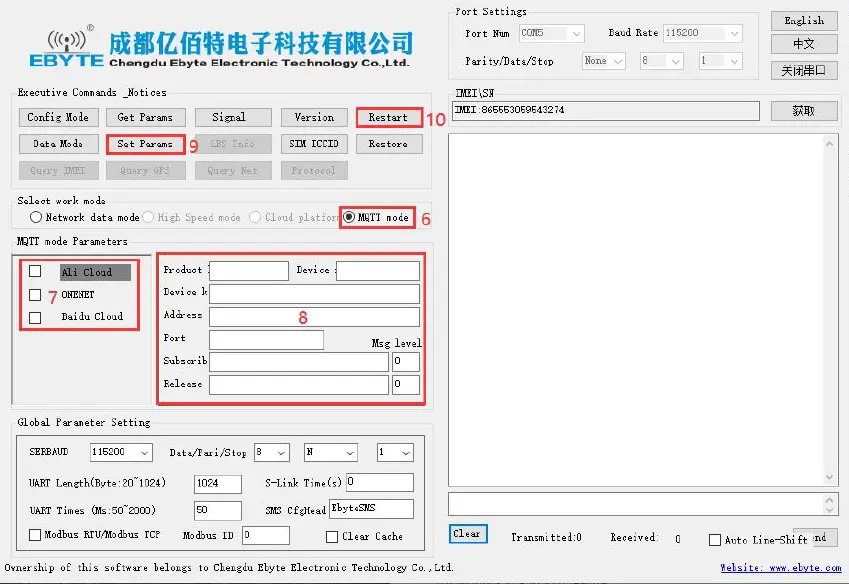
Task: Click the Device key input field
Action: [315, 294]
